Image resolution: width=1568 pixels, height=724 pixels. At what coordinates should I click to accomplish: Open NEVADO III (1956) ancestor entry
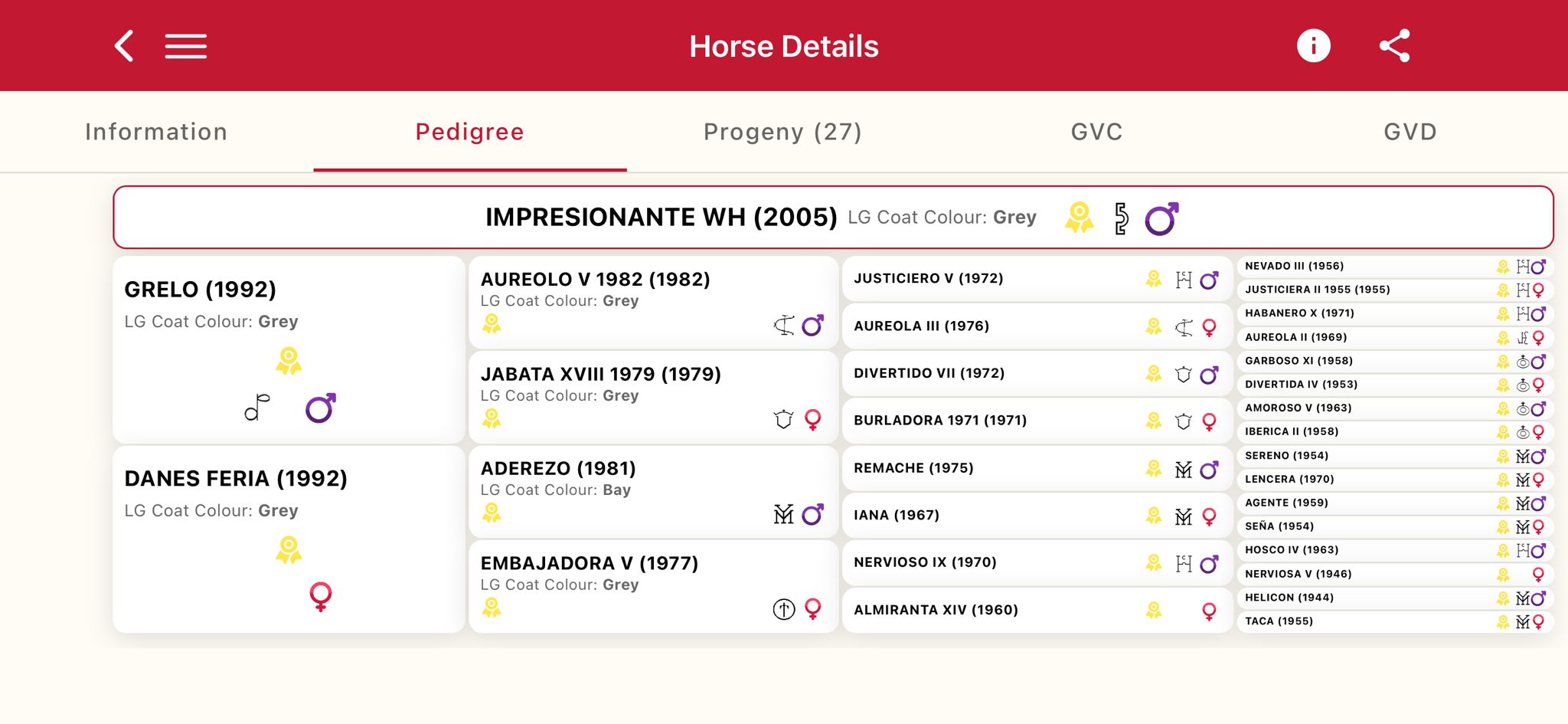tap(1294, 267)
